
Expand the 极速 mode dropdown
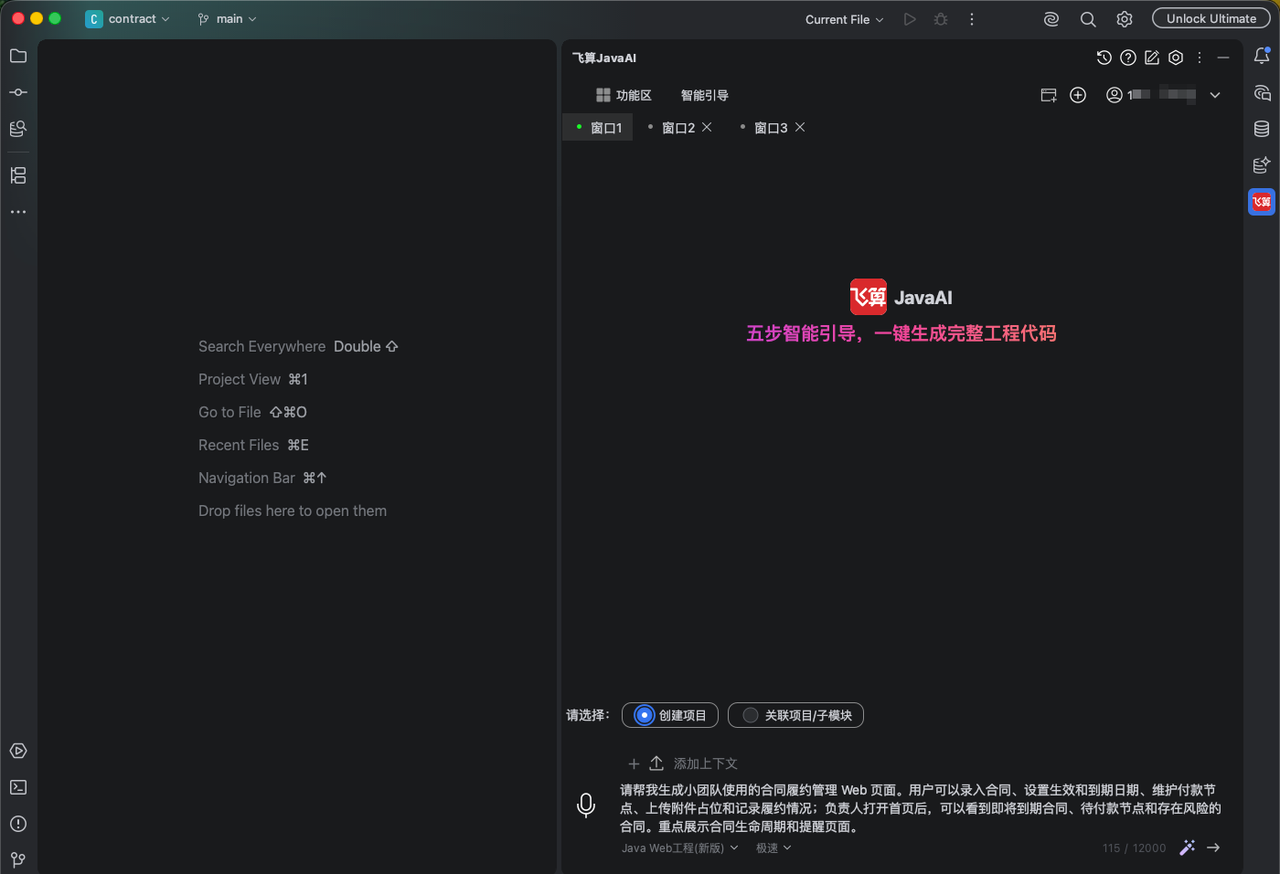(x=774, y=848)
